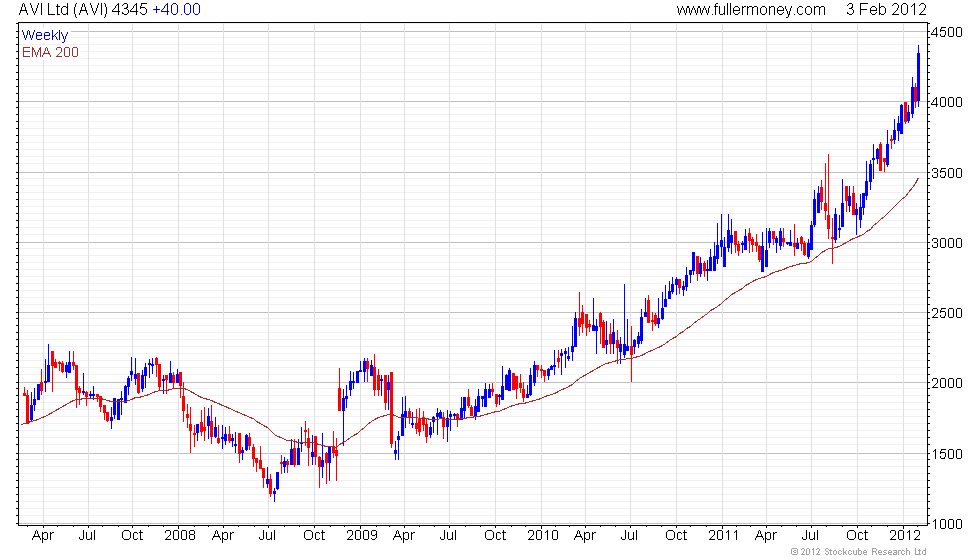Click the 4500 price axis label
Image resolution: width=980 pixels, height=560 pixels.
pyautogui.click(x=946, y=33)
